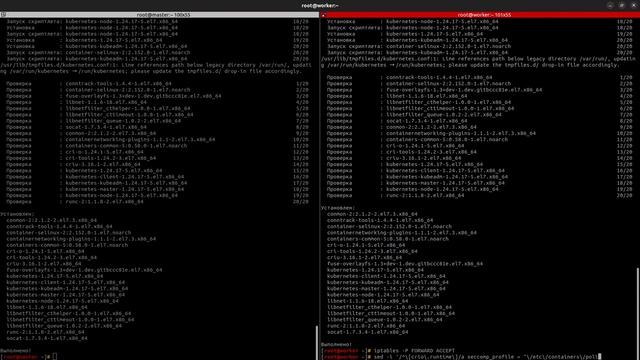Click 'Установлено:' heading in worker pane

338,208
